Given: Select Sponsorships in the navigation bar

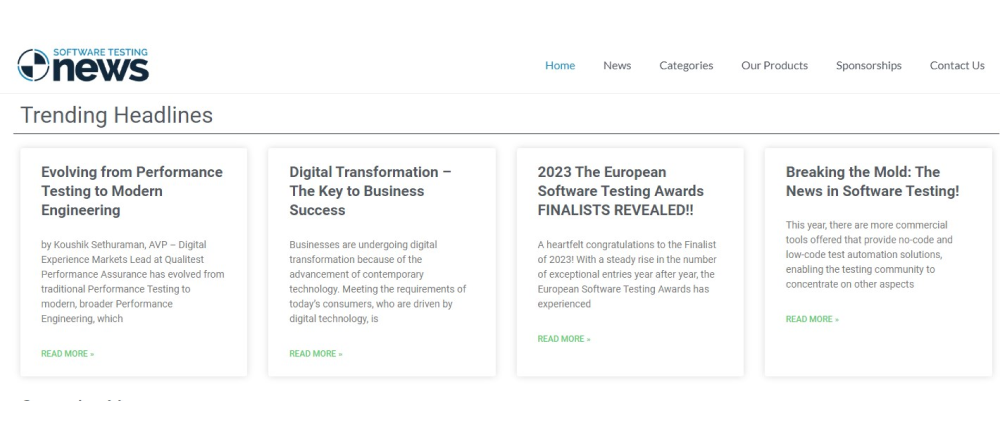Looking at the screenshot, I should [868, 66].
